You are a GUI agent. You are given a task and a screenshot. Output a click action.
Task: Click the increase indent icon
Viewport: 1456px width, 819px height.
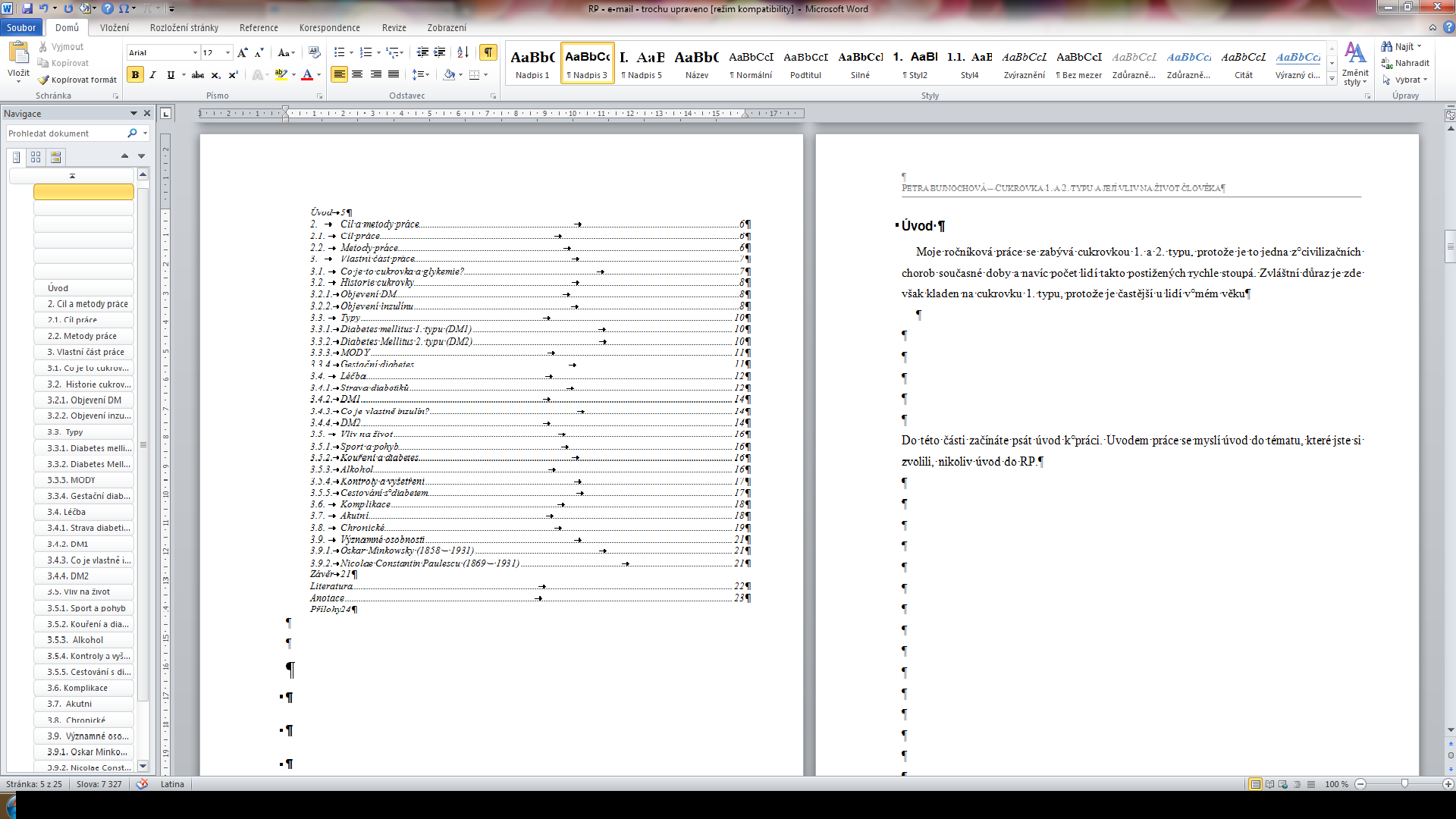[x=439, y=52]
